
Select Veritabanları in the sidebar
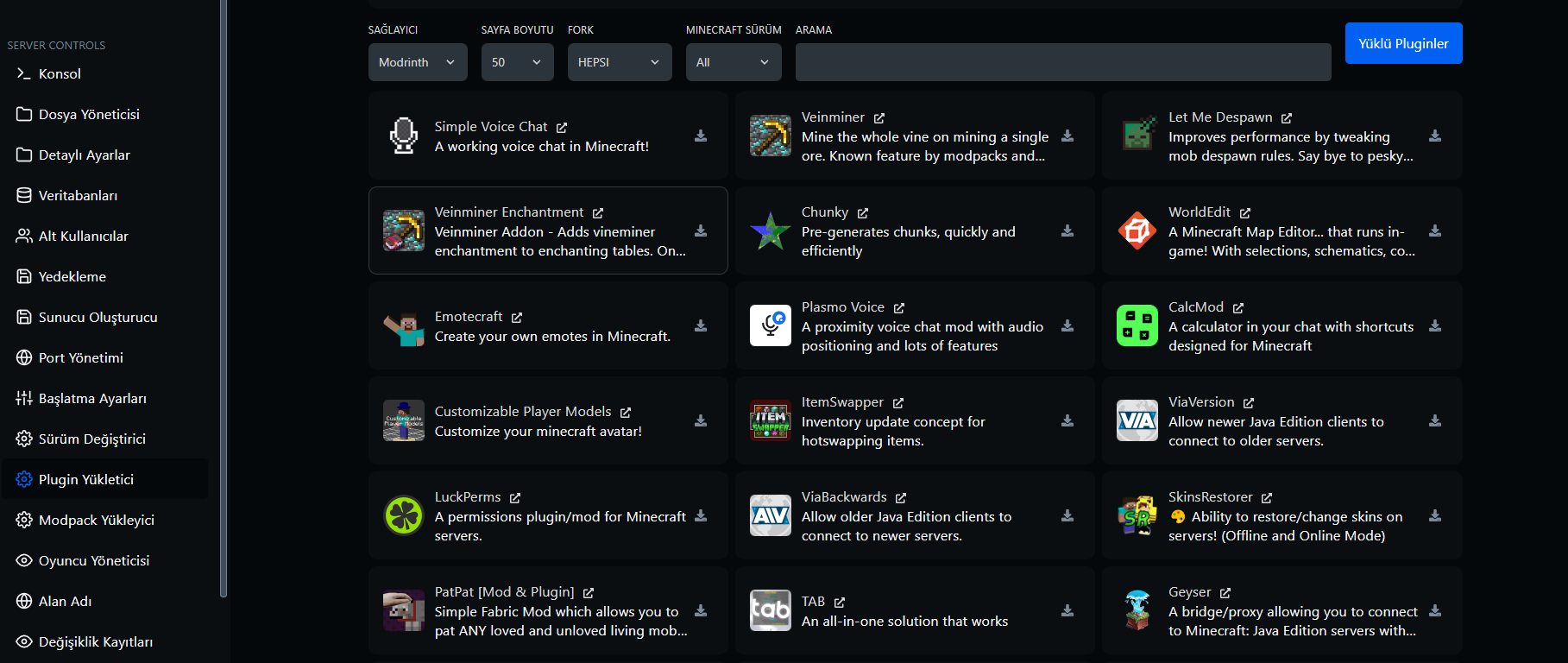[104, 196]
